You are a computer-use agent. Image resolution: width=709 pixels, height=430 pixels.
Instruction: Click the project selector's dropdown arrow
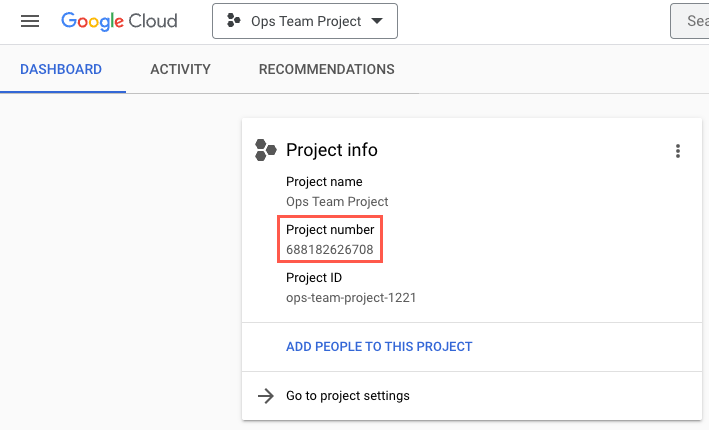377,21
